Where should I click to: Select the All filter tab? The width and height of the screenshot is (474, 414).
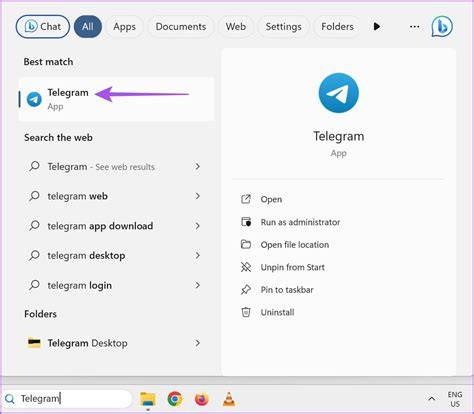(x=88, y=26)
